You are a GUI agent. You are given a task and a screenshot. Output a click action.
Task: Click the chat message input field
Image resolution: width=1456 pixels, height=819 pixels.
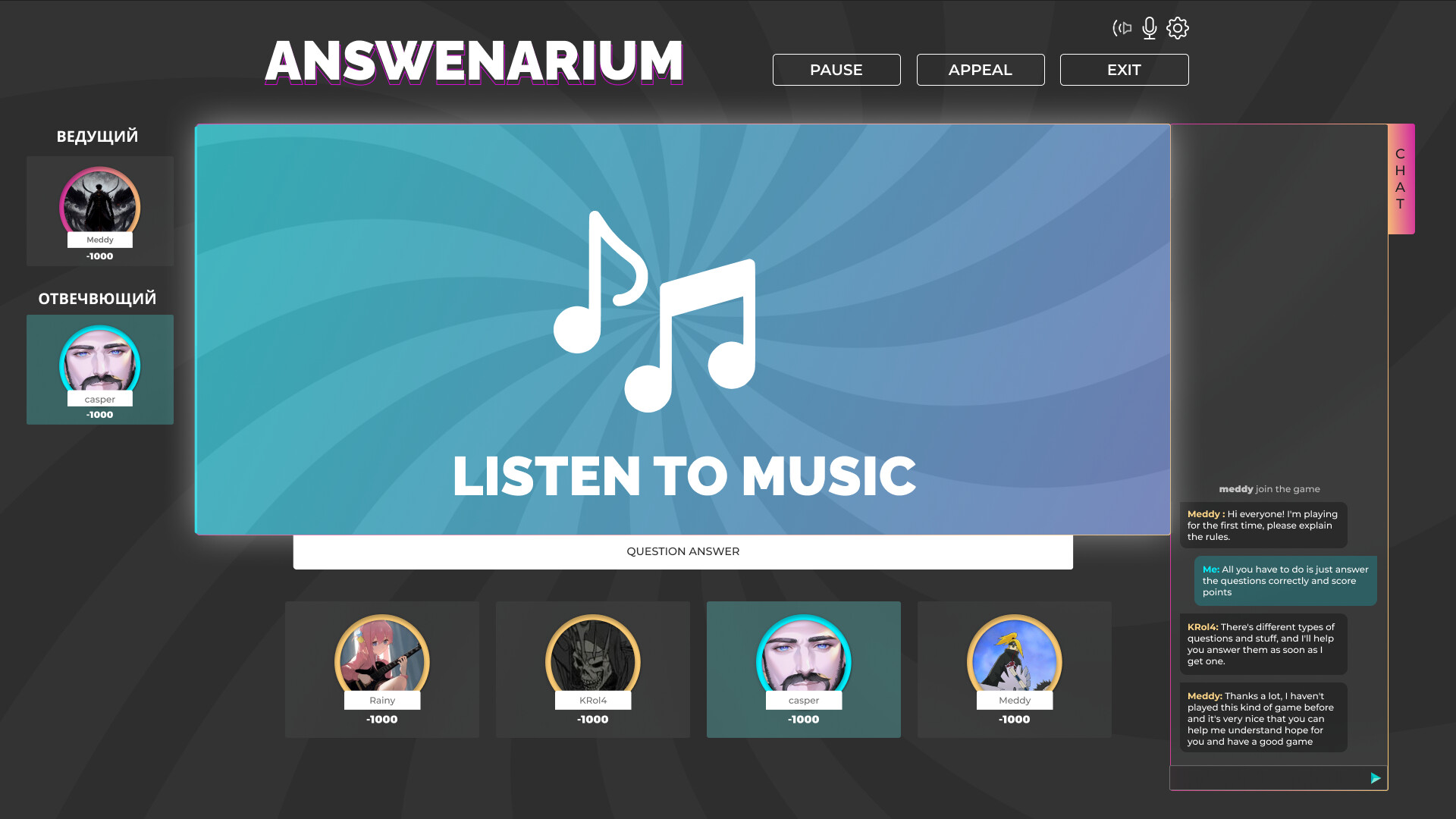point(1269,778)
